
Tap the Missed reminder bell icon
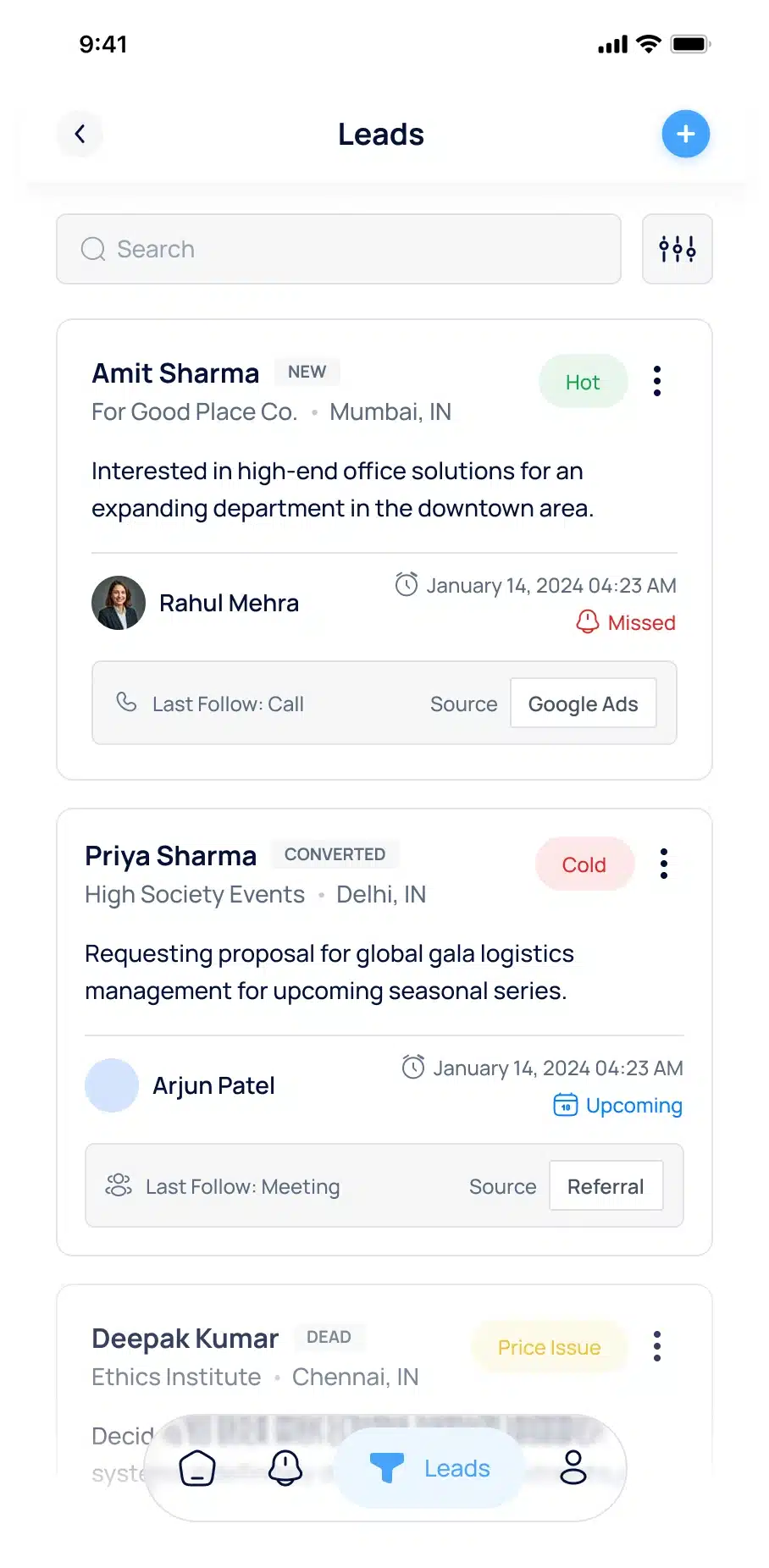[x=587, y=622]
